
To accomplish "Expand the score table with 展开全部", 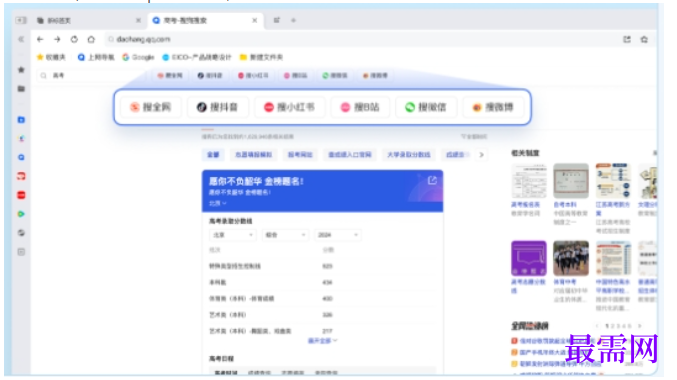I will tap(322, 341).
